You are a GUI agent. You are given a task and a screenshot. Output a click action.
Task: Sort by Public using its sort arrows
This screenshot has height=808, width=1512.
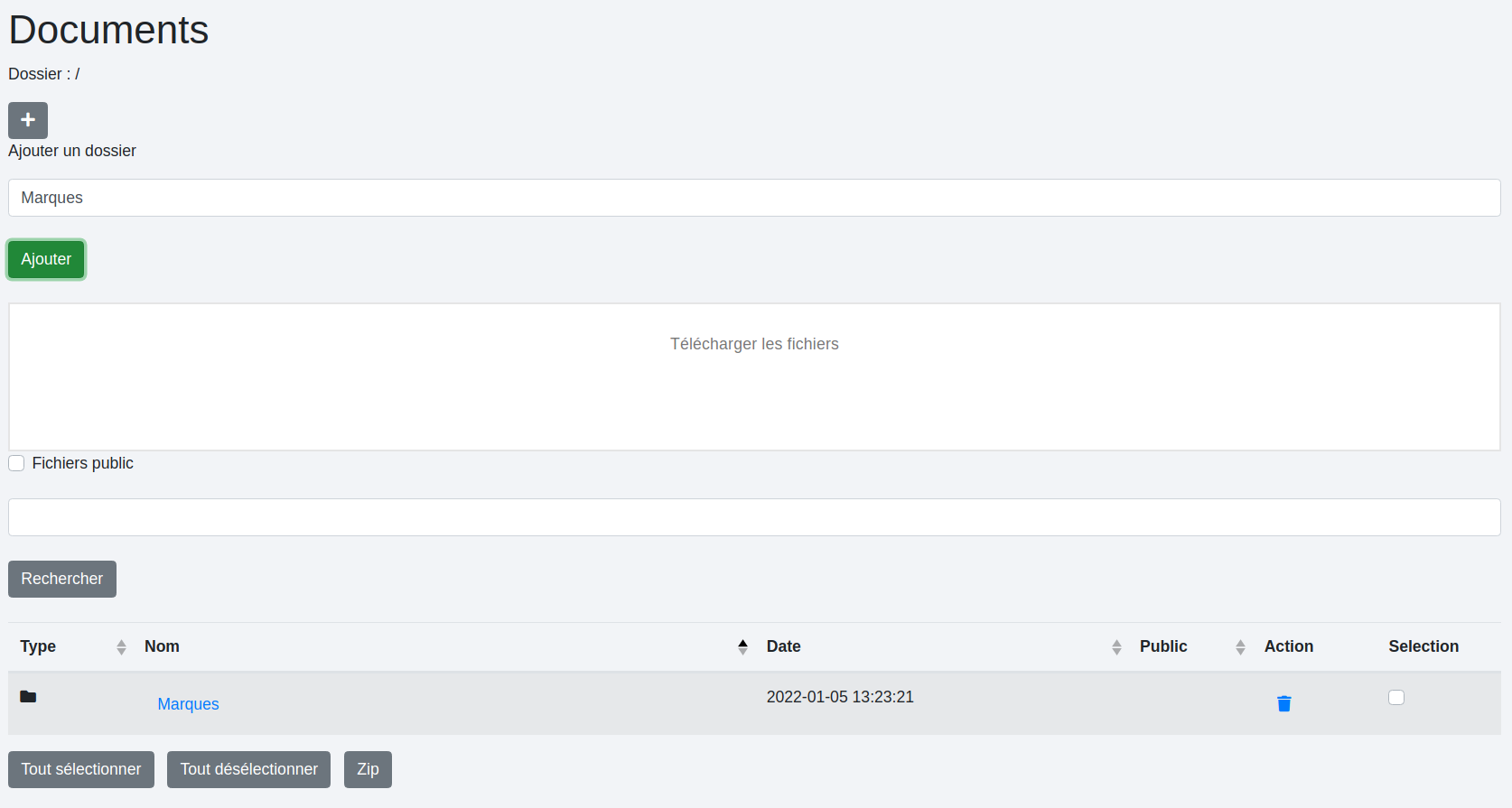click(1240, 647)
